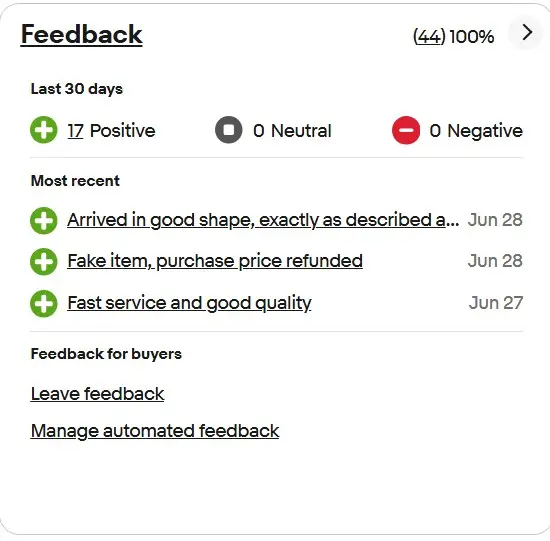Click the Leave feedback link
The width and height of the screenshot is (550, 541).
coord(98,394)
